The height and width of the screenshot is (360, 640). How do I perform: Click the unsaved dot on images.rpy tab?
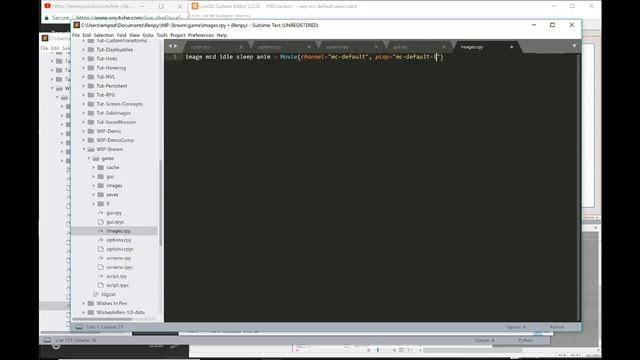pyautogui.click(x=511, y=47)
